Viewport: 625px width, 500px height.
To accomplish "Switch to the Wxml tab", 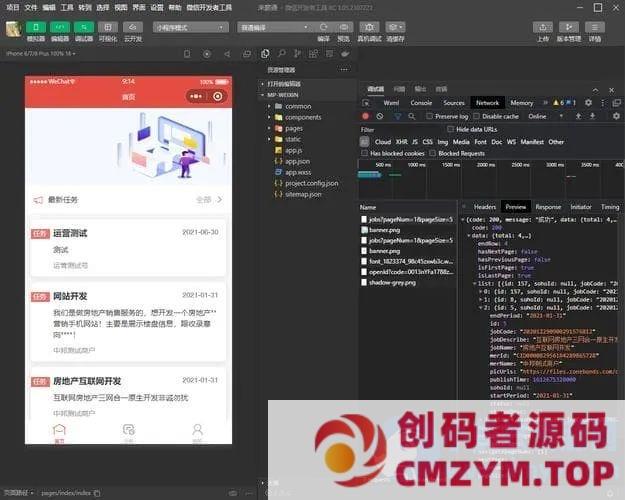I will click(x=391, y=103).
